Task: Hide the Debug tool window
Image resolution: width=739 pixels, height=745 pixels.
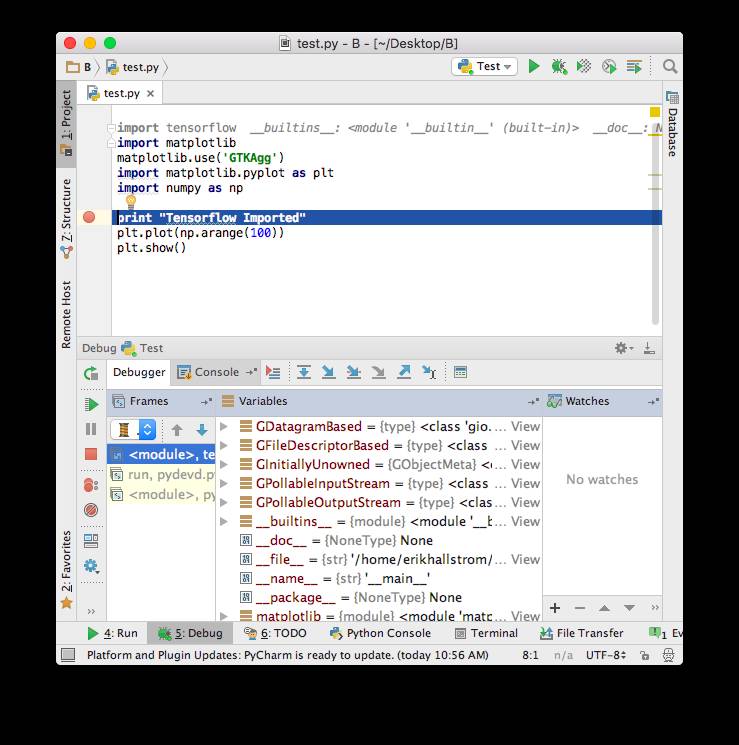Action: (x=649, y=348)
